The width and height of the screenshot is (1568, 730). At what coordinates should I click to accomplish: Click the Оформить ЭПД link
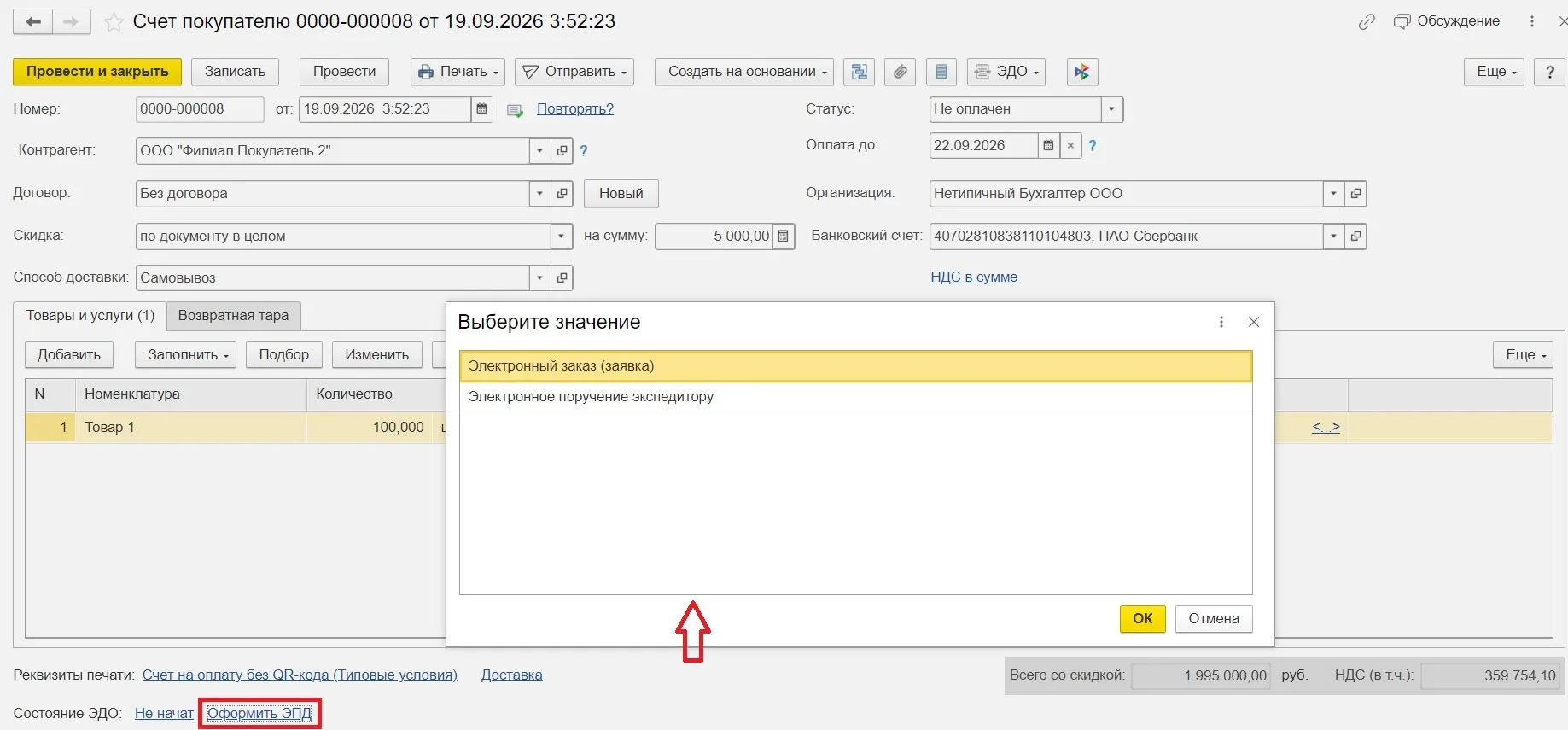[259, 714]
